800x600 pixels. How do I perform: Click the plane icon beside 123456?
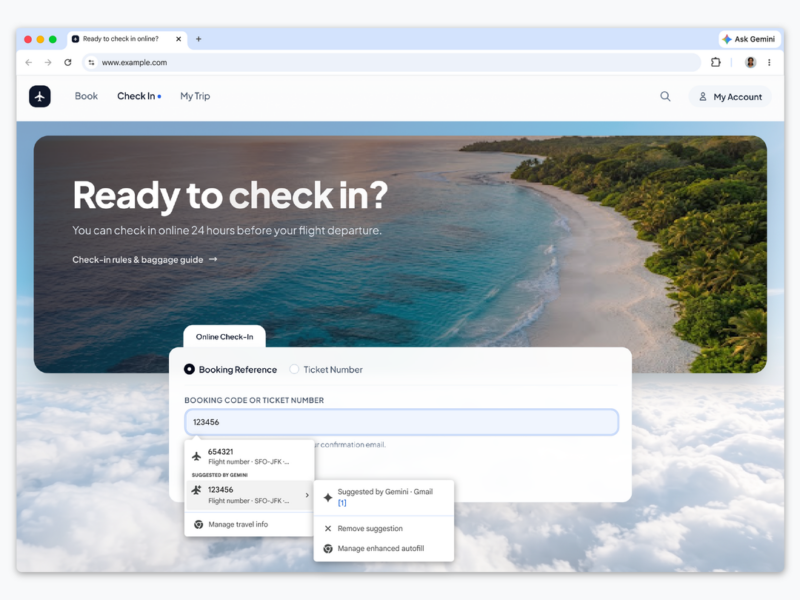(196, 490)
